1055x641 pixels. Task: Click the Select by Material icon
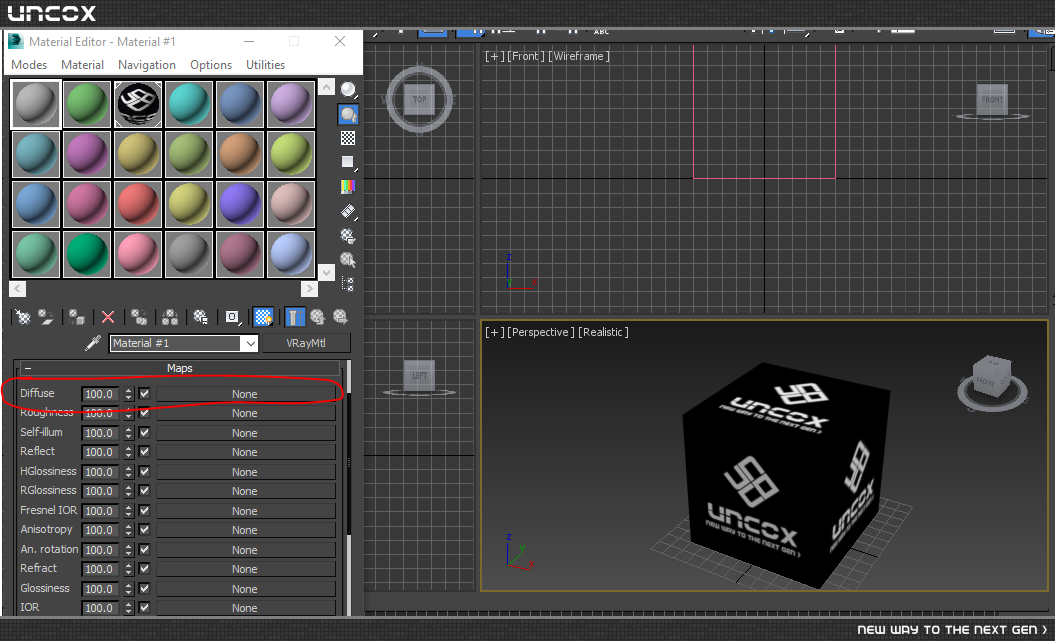[x=348, y=260]
